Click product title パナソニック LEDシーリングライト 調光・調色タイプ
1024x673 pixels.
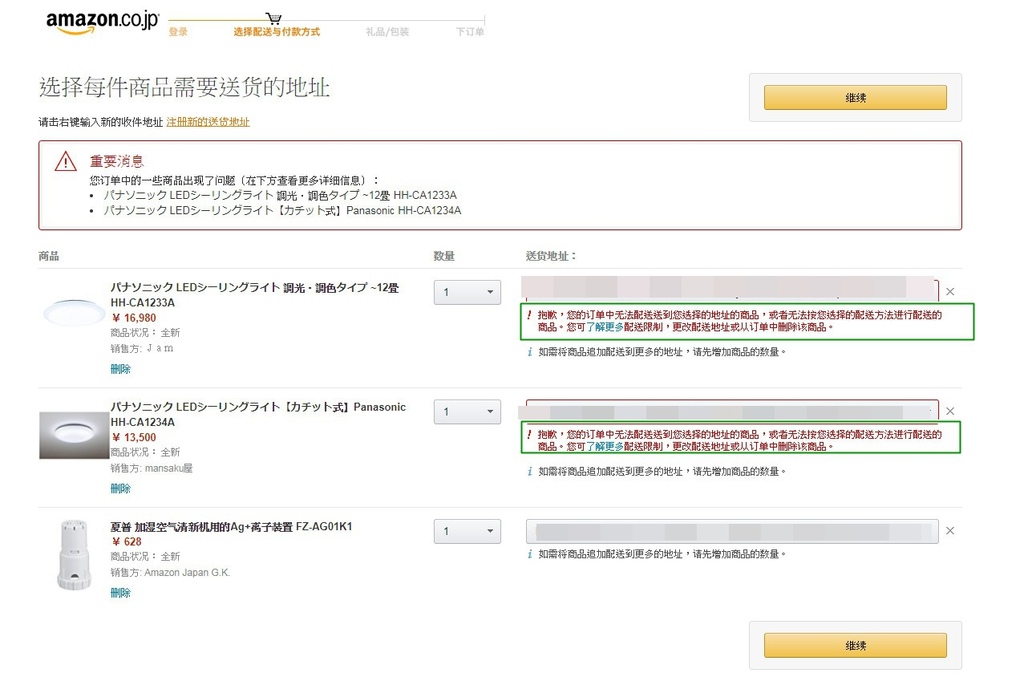point(254,295)
